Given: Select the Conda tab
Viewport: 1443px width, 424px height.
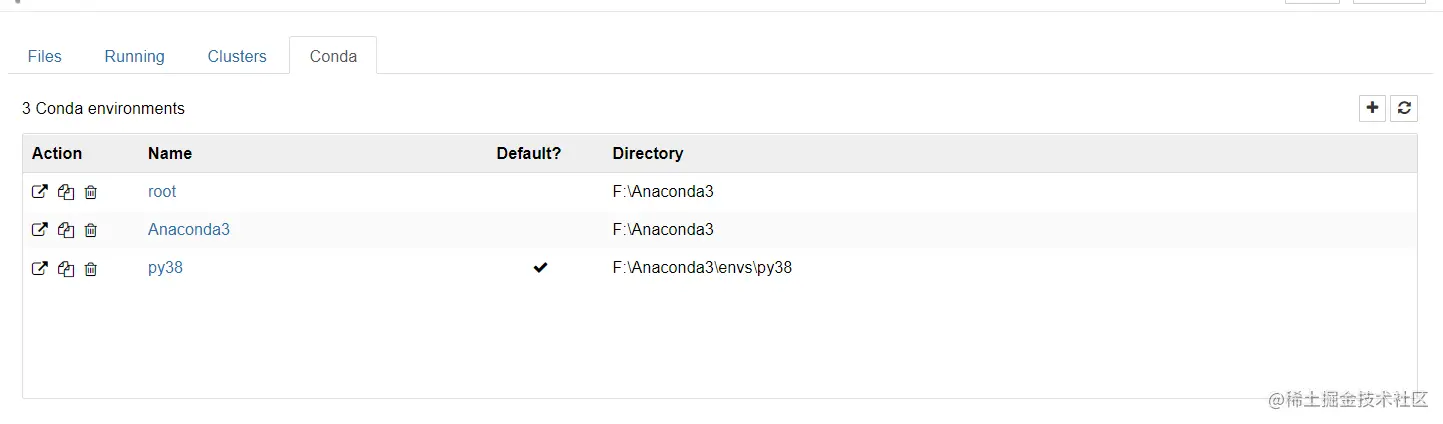Looking at the screenshot, I should point(333,56).
